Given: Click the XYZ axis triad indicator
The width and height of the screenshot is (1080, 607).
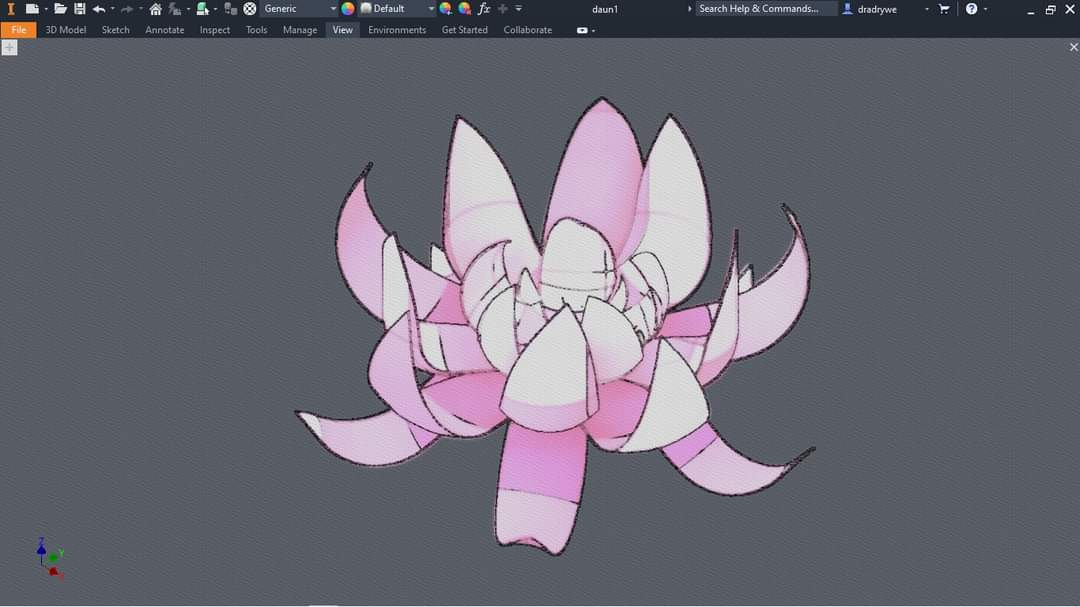Looking at the screenshot, I should [50, 559].
